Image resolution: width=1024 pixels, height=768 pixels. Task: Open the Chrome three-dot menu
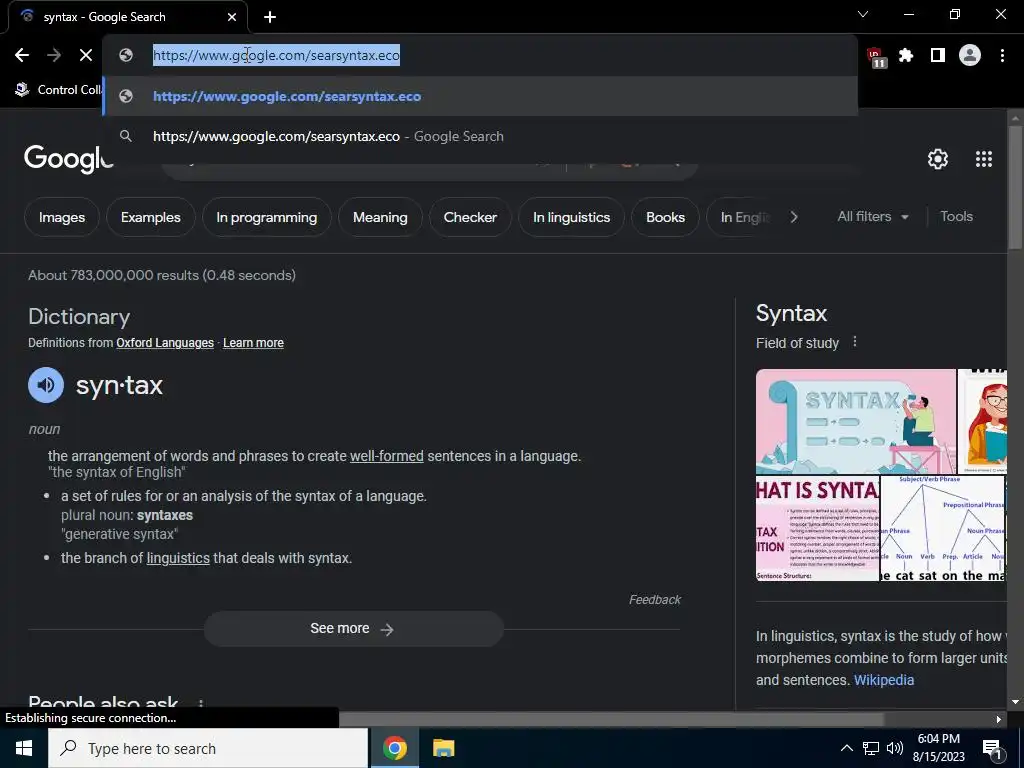click(x=1002, y=56)
